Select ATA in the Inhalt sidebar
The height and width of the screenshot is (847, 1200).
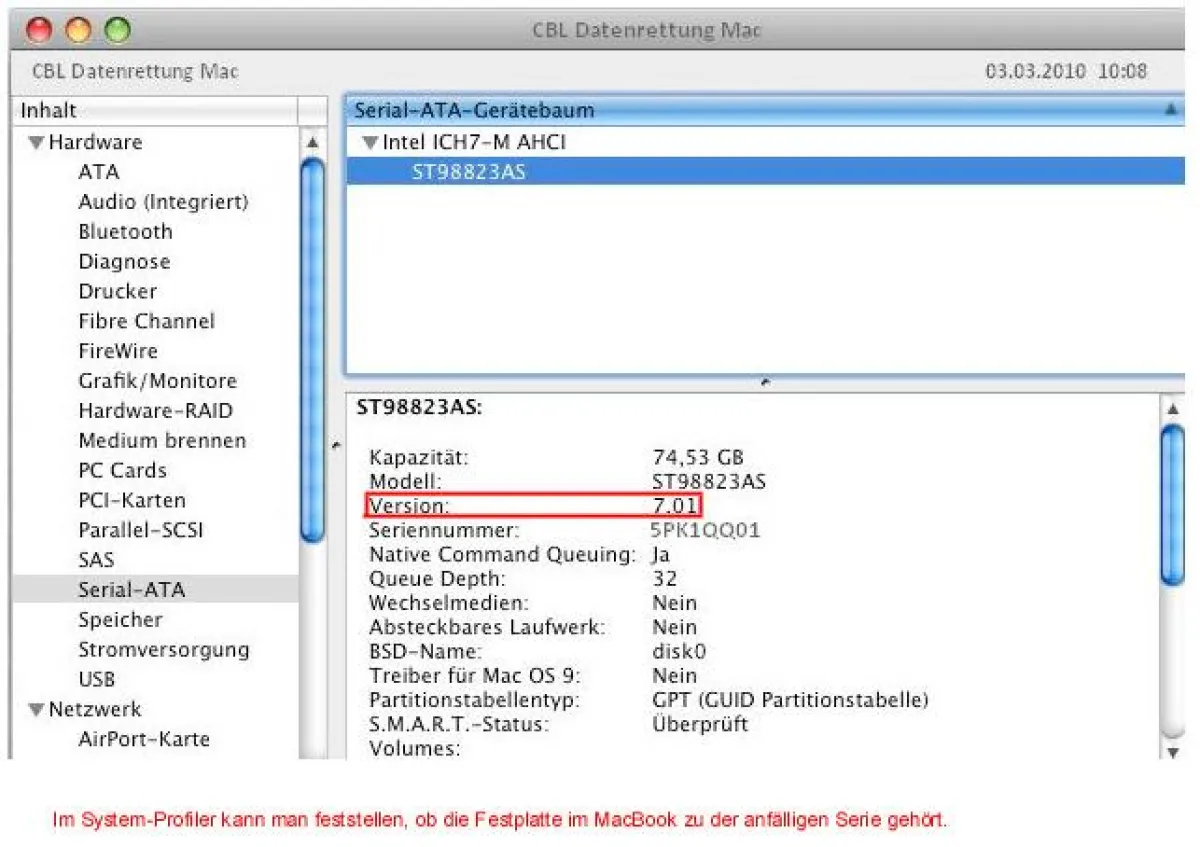(x=98, y=172)
